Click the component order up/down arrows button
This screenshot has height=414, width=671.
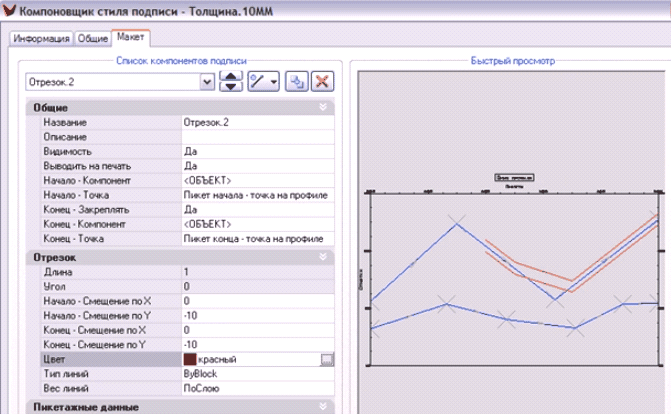pos(232,82)
